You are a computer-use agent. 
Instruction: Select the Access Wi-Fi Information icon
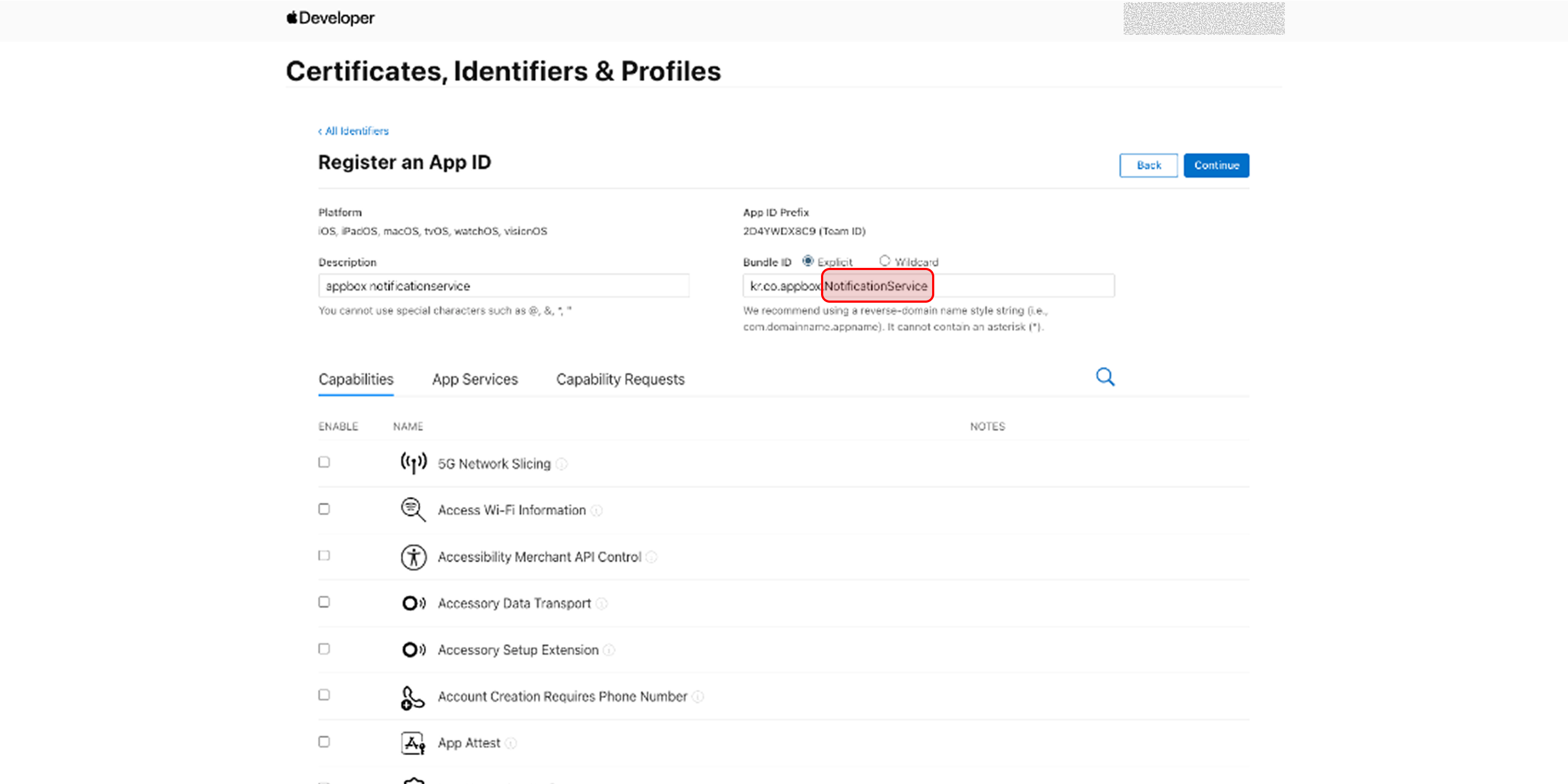click(413, 510)
